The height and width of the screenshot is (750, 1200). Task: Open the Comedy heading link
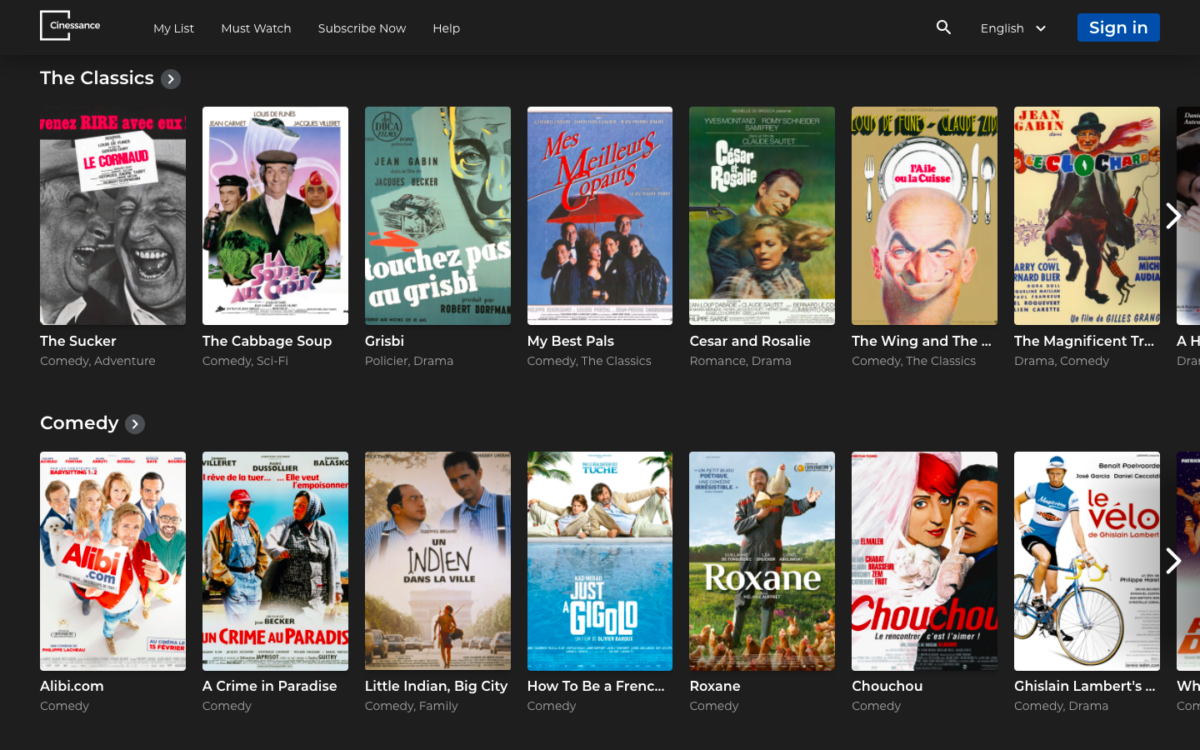point(79,423)
